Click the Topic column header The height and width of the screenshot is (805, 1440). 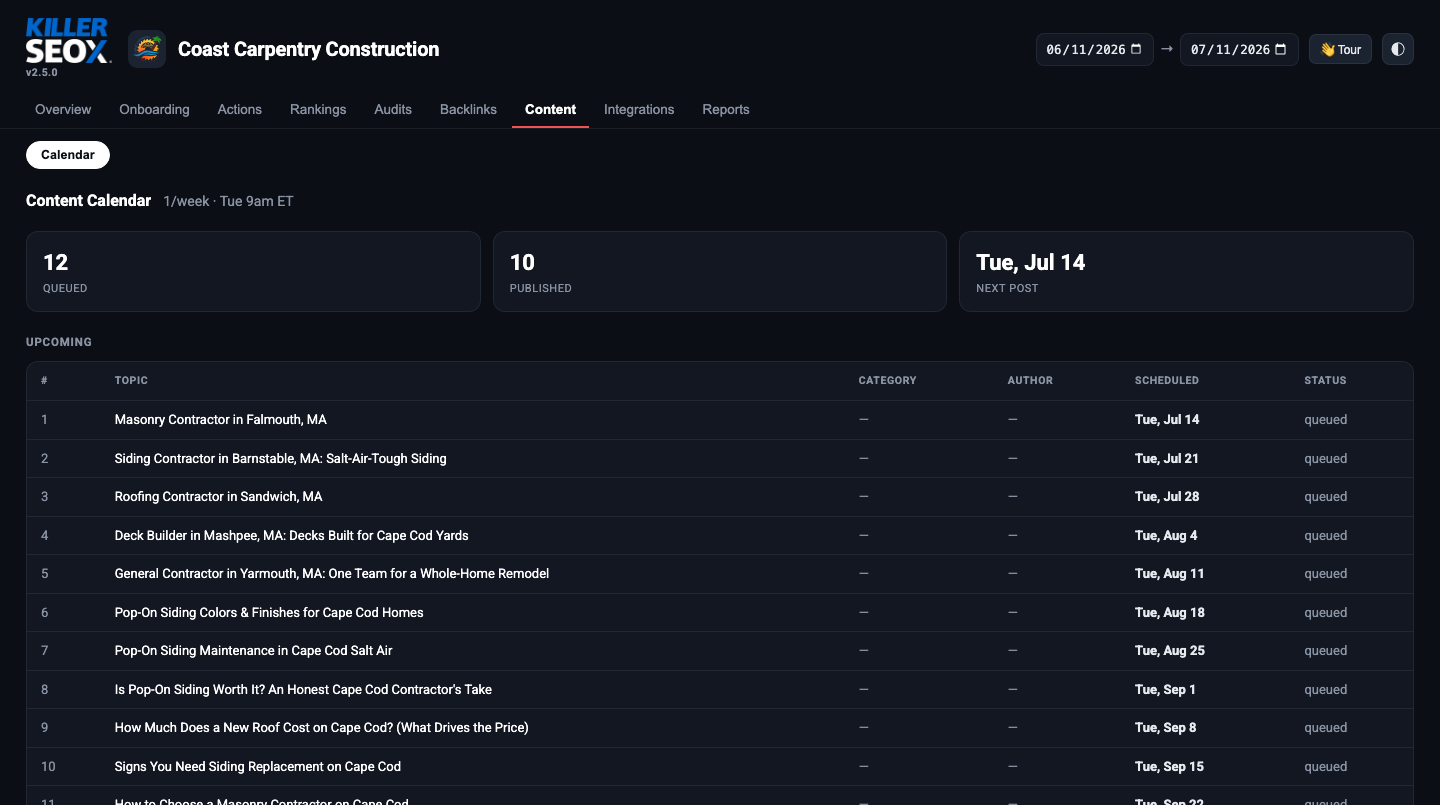131,381
